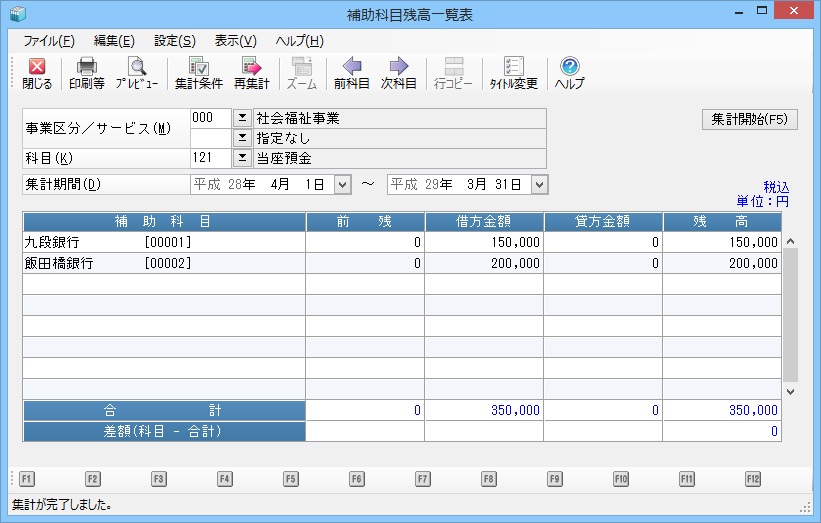Viewport: 821px width, 523px height.
Task: Click the 印刷等 print icon
Action: (86, 74)
